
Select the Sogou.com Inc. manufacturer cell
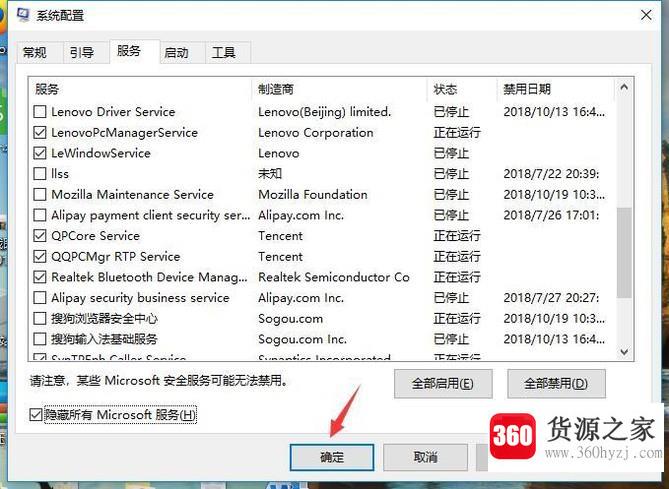tap(302, 339)
